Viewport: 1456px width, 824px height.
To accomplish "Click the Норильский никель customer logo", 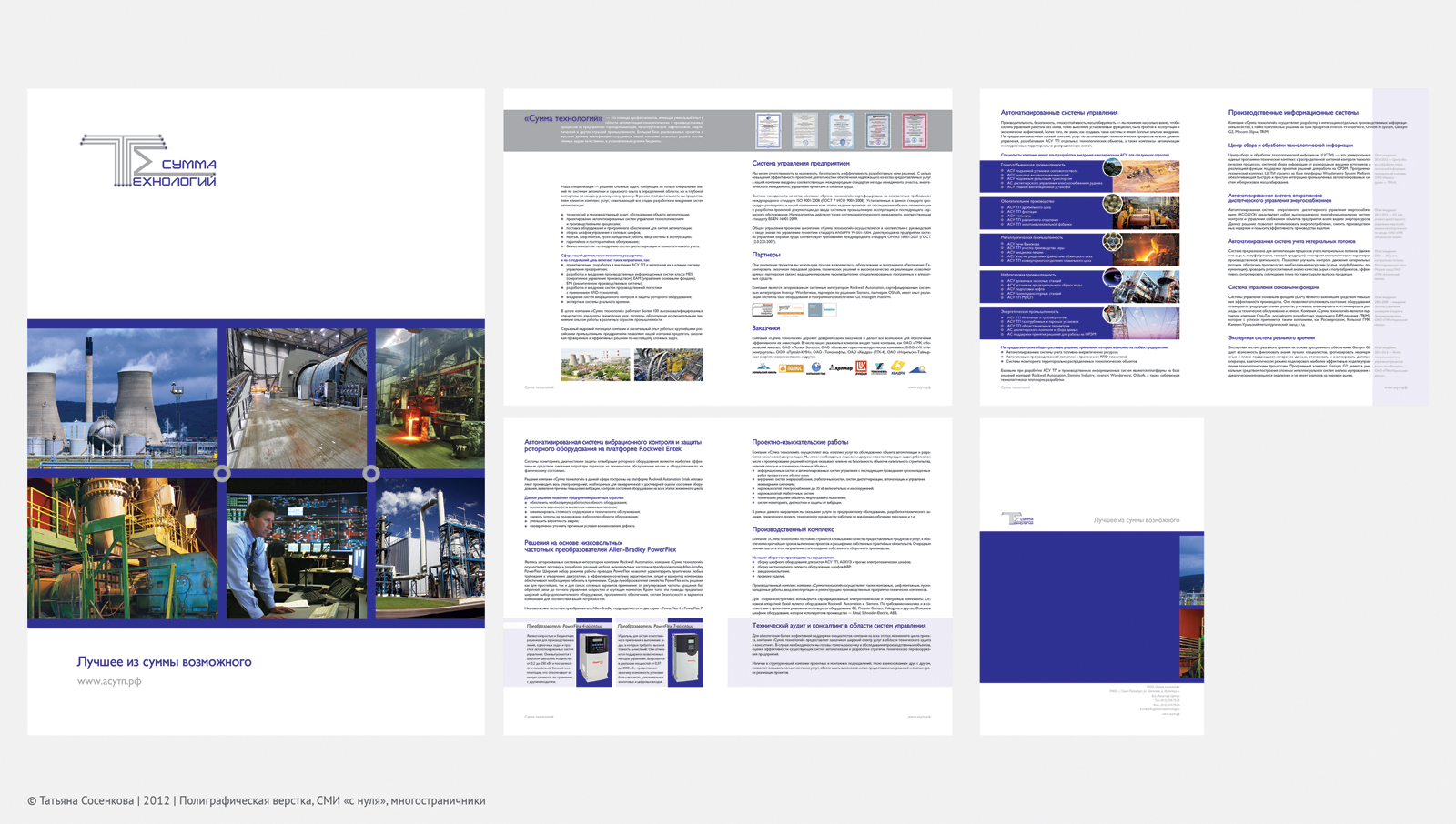I will point(763,368).
